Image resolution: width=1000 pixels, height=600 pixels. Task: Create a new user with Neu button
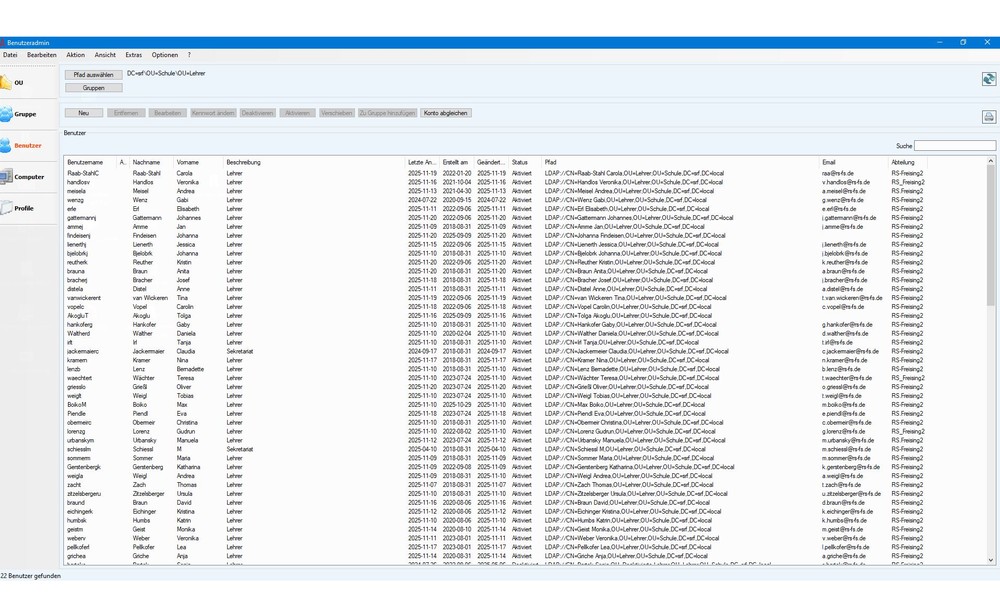tap(84, 113)
